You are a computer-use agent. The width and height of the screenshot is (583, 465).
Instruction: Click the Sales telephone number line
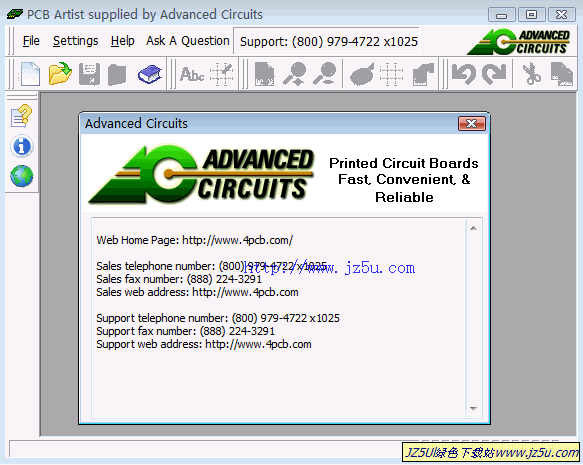tap(212, 266)
